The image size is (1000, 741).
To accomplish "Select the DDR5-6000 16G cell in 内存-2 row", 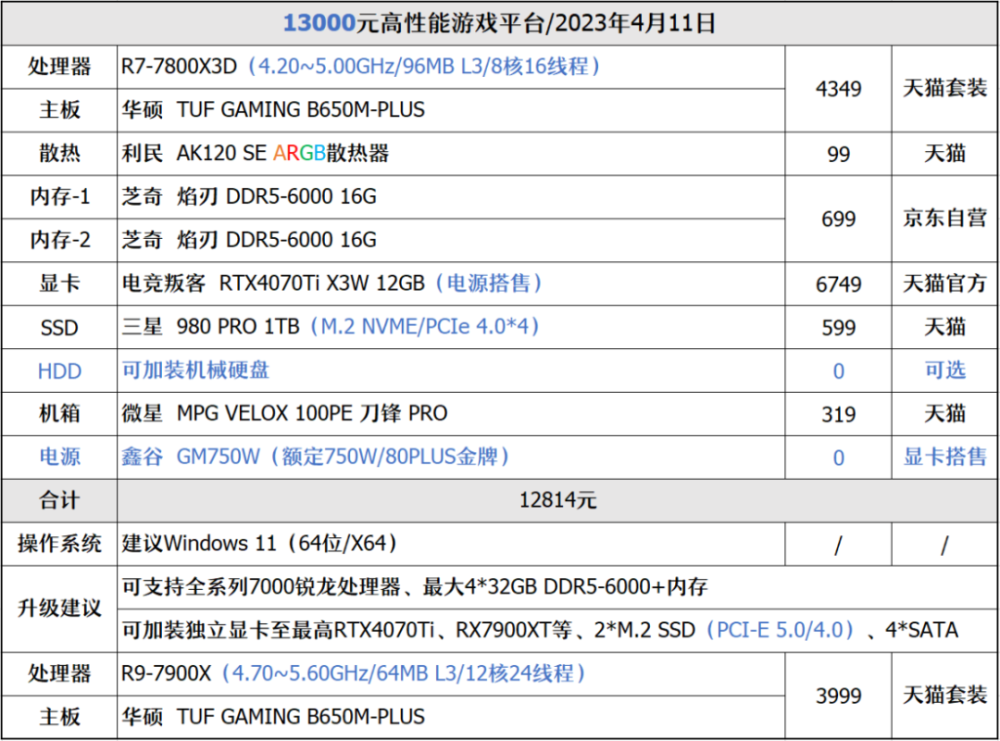I will 451,240.
